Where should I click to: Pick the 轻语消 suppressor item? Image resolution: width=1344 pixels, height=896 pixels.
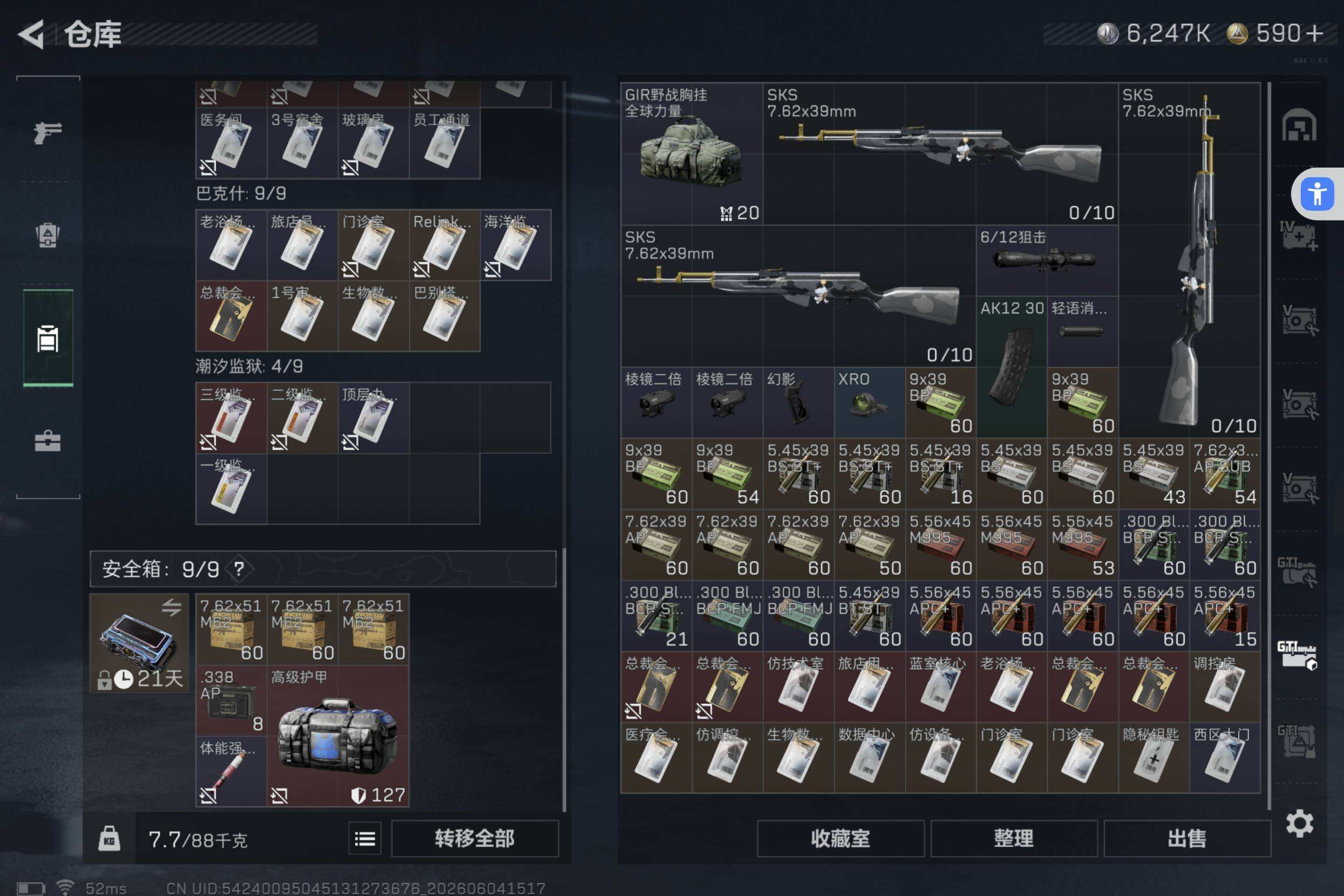click(x=1082, y=331)
